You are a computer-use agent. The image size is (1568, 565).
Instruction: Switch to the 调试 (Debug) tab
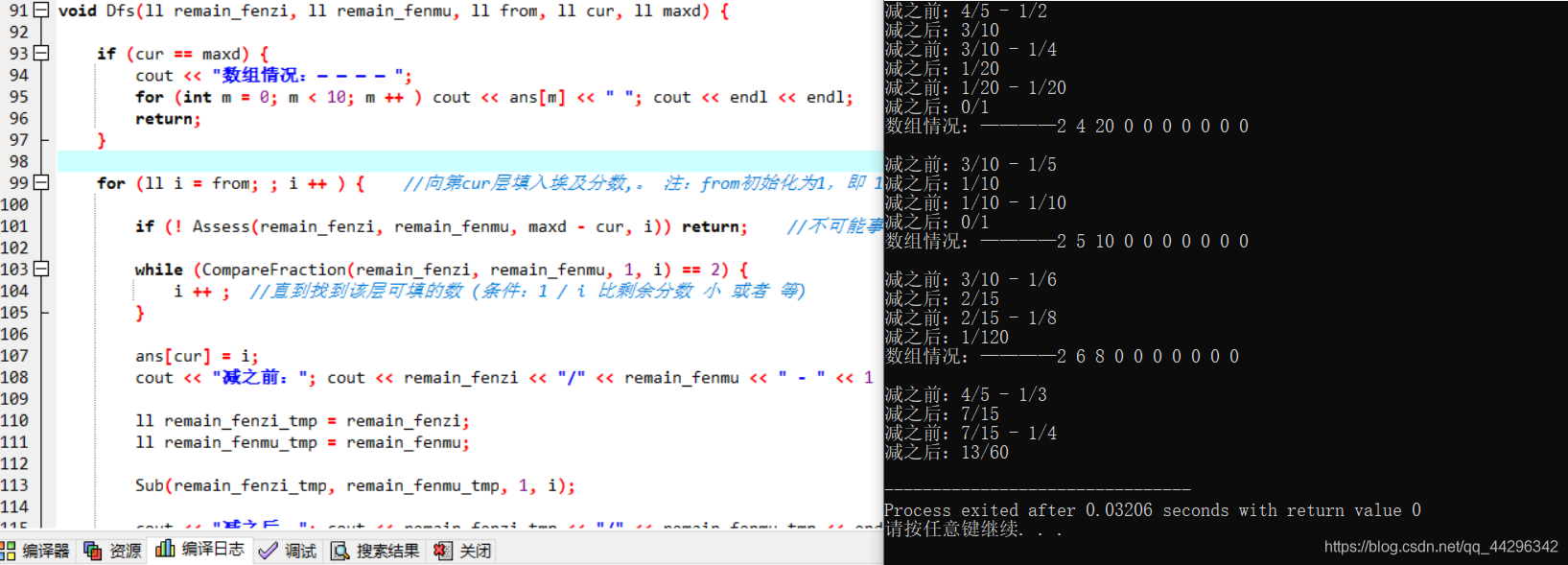pyautogui.click(x=288, y=551)
